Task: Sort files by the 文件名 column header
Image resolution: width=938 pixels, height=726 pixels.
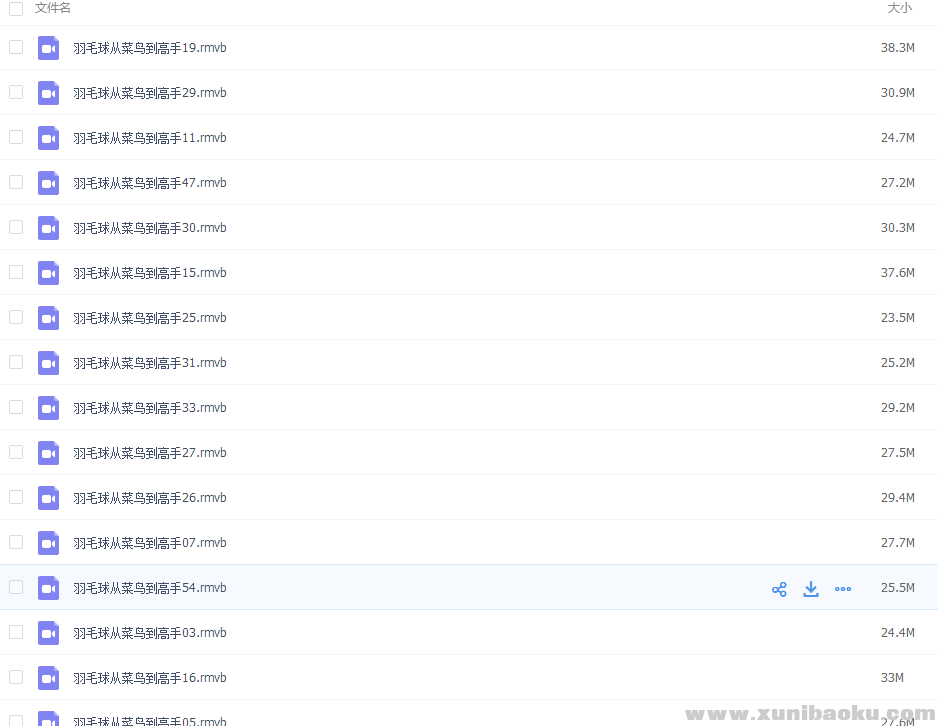Action: [x=53, y=8]
